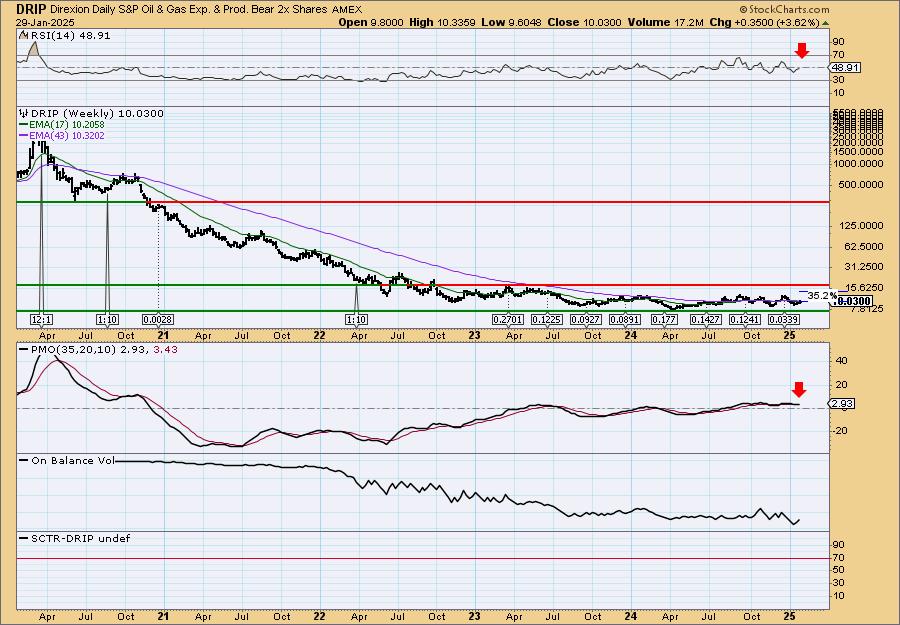Click the 40 label on the PMO axis
Image resolution: width=900 pixels, height=625 pixels.
point(843,361)
